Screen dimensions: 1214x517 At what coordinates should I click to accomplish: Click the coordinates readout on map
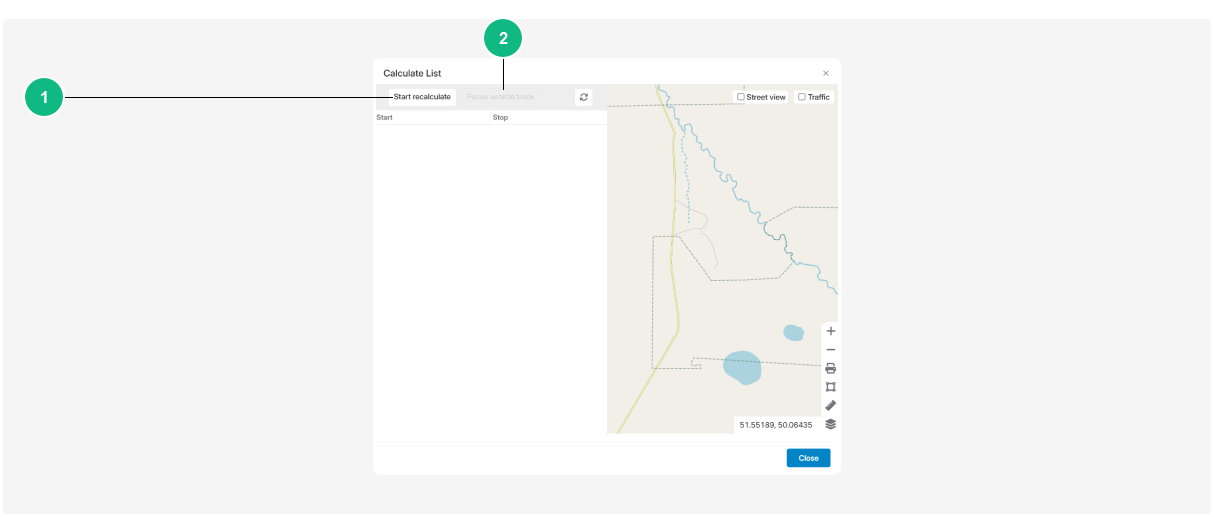point(775,425)
